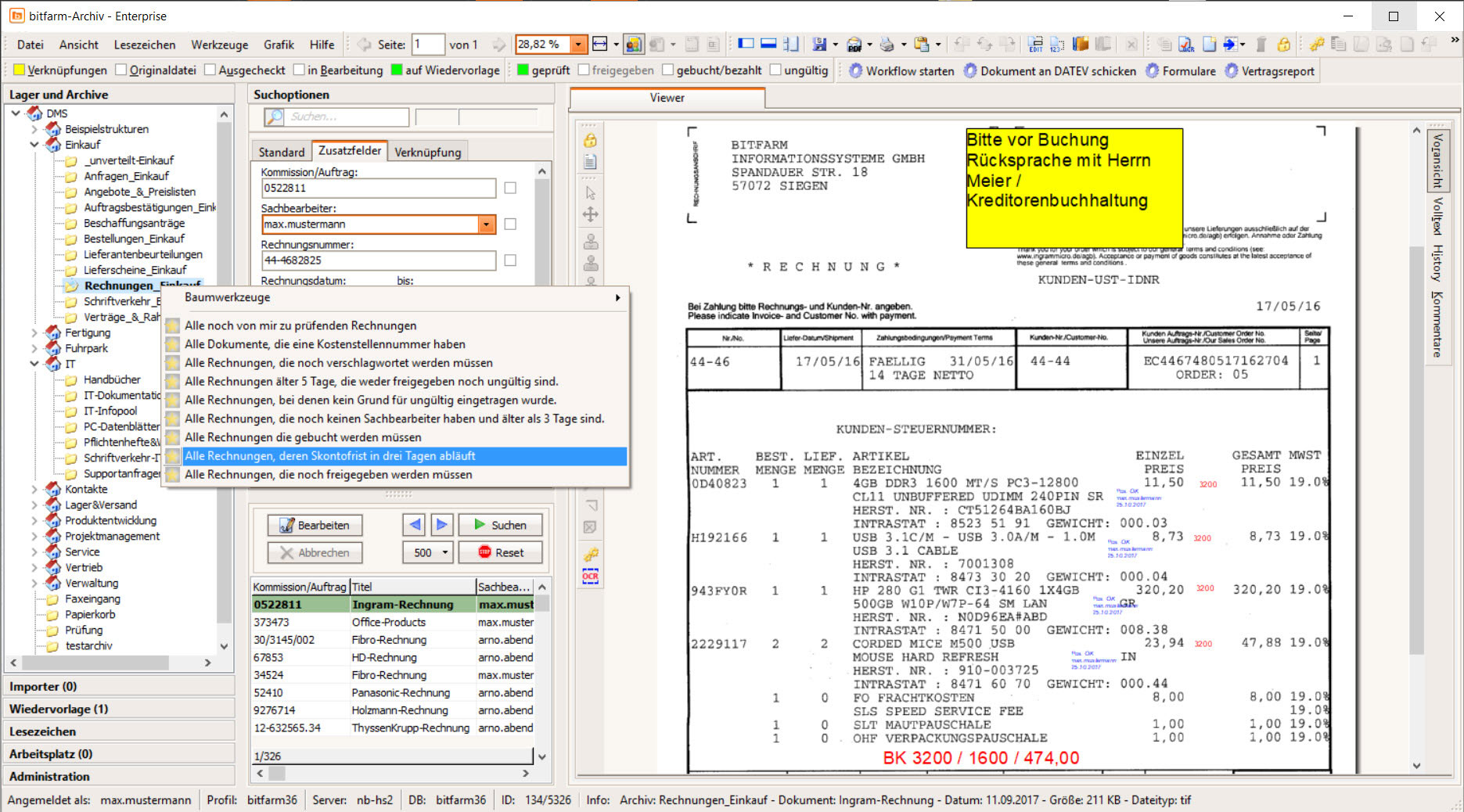Collapse the IT tree node
The image size is (1464, 812).
[34, 364]
